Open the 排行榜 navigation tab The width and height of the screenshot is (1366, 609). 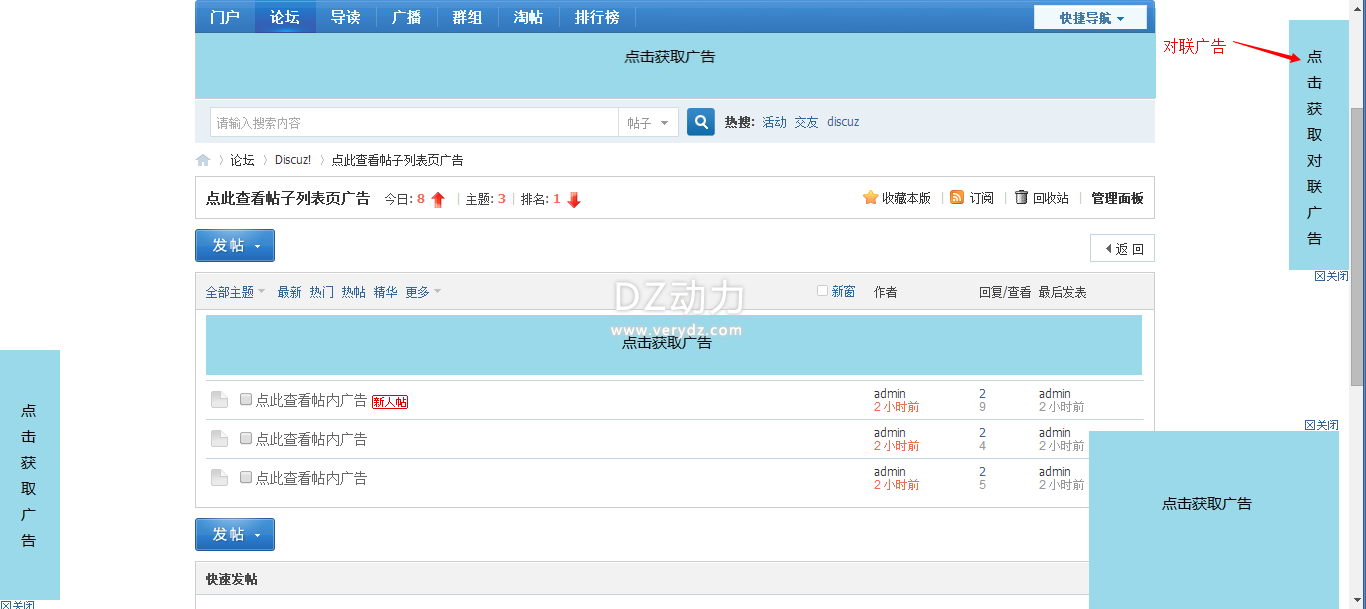point(597,17)
